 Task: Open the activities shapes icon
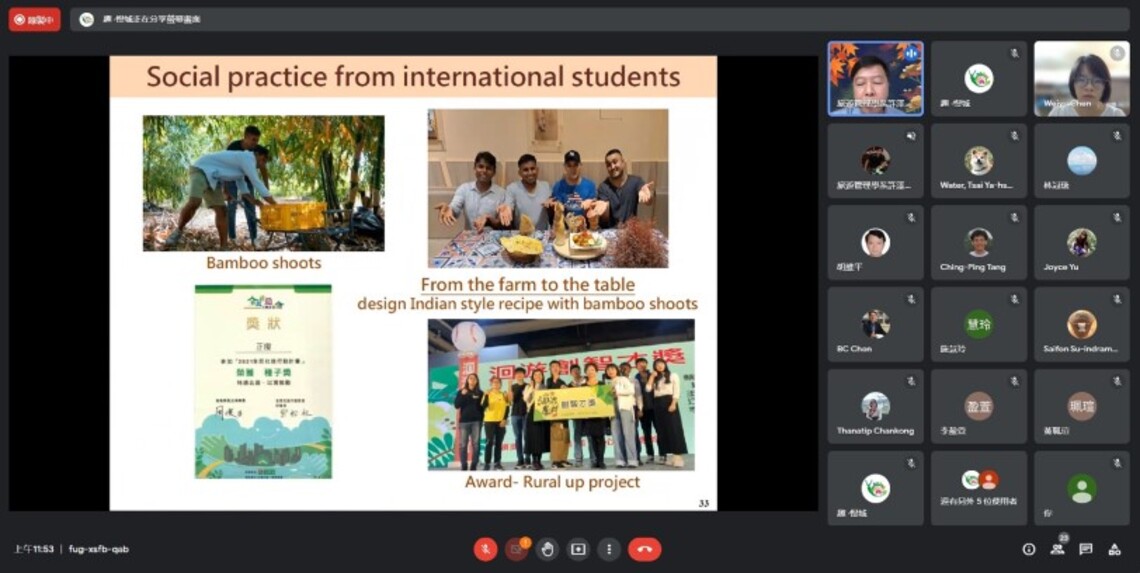[1114, 549]
